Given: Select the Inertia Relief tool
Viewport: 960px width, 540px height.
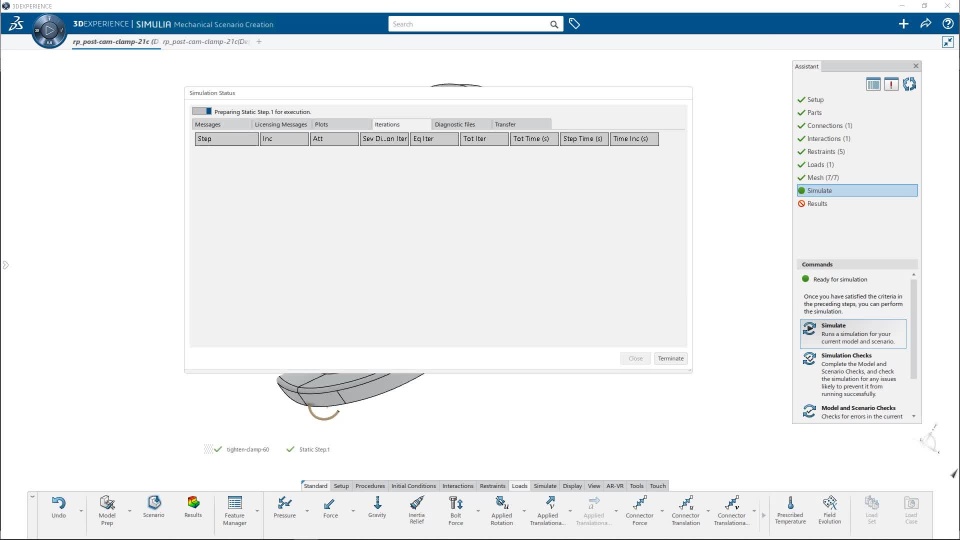Looking at the screenshot, I should click(416, 510).
